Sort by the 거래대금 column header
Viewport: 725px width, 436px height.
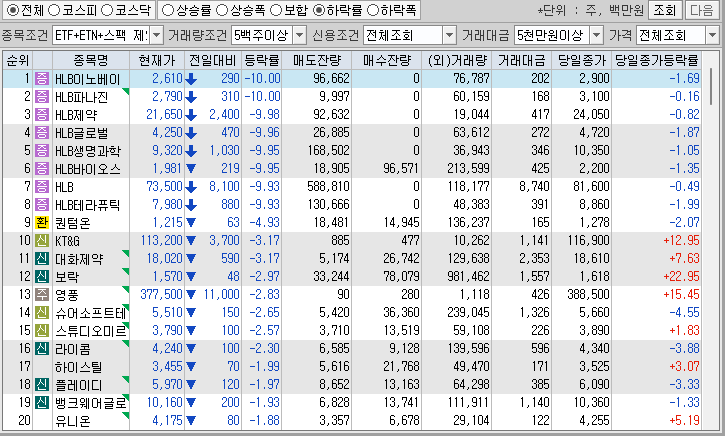pyautogui.click(x=522, y=60)
